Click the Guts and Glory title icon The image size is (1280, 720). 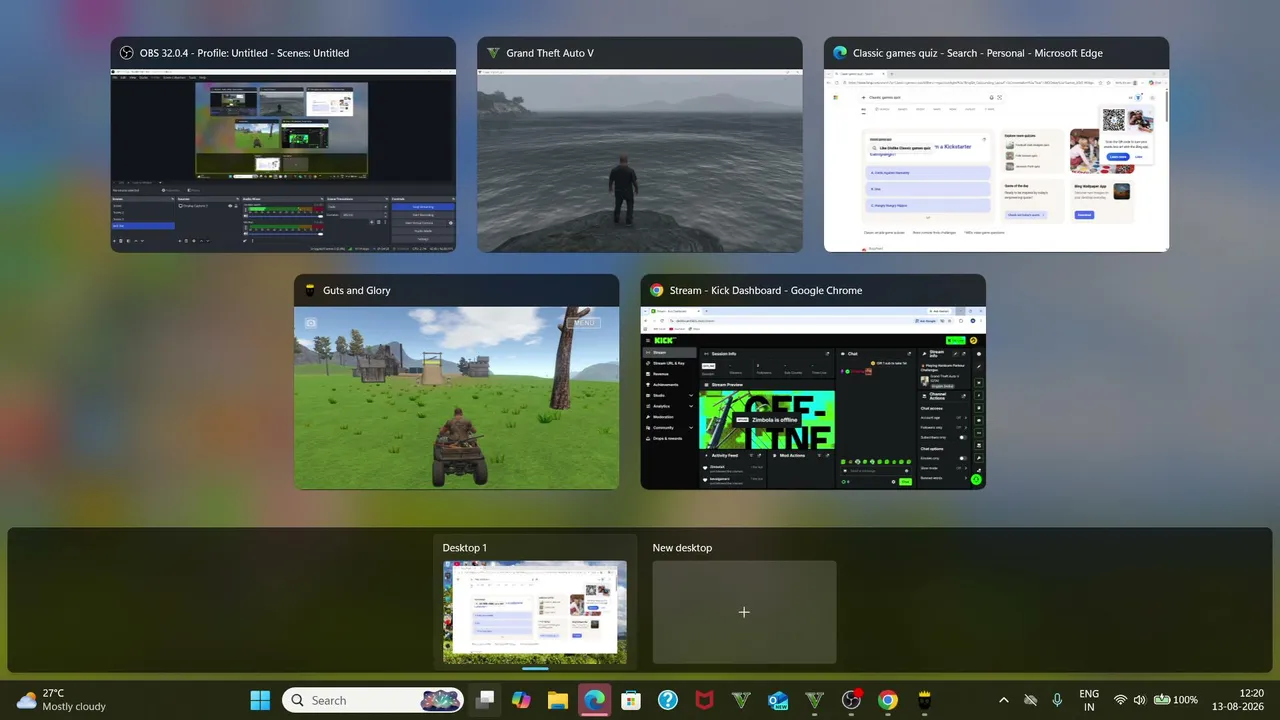click(x=310, y=290)
